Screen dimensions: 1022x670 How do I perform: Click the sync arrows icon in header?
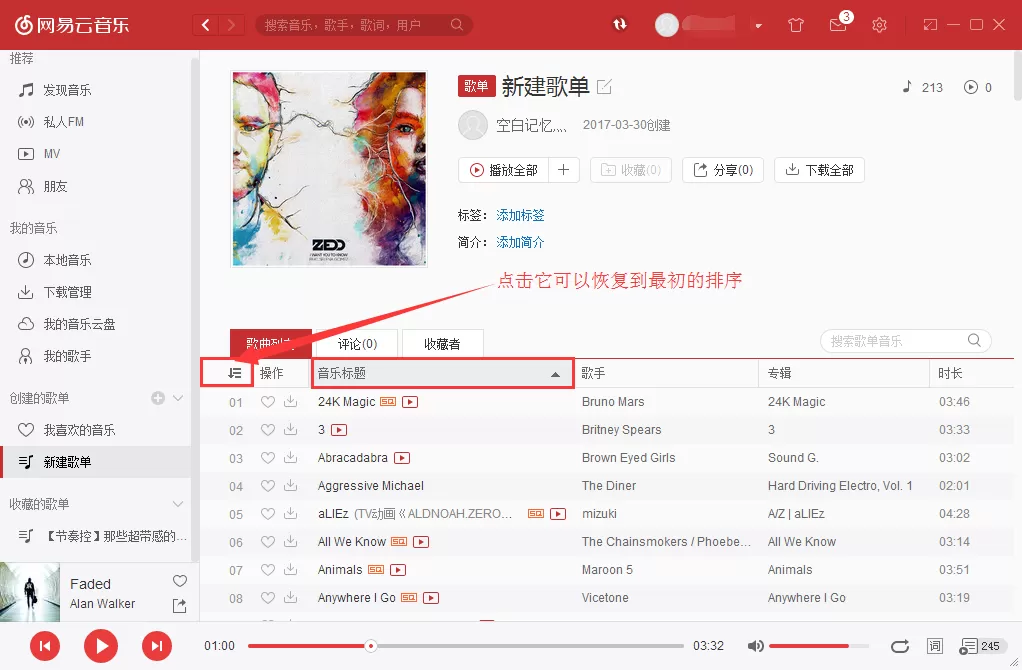pyautogui.click(x=619, y=25)
